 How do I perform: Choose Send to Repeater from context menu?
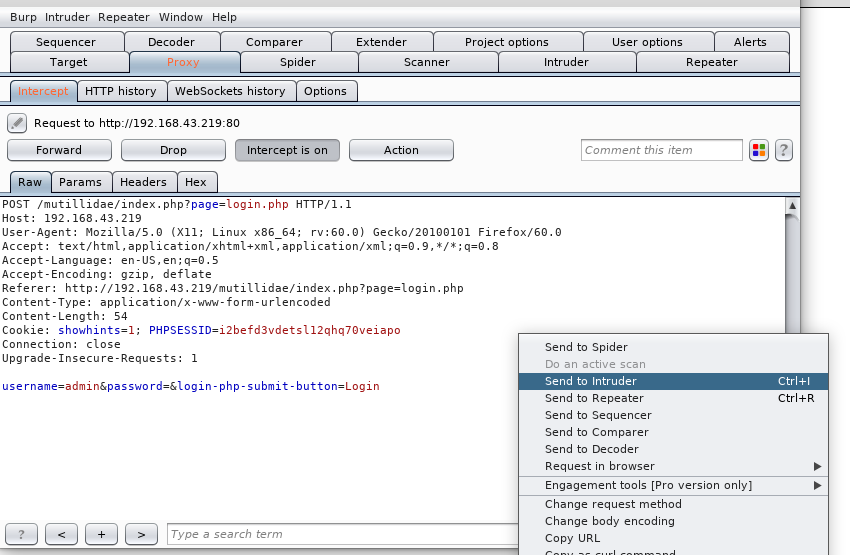(673, 398)
